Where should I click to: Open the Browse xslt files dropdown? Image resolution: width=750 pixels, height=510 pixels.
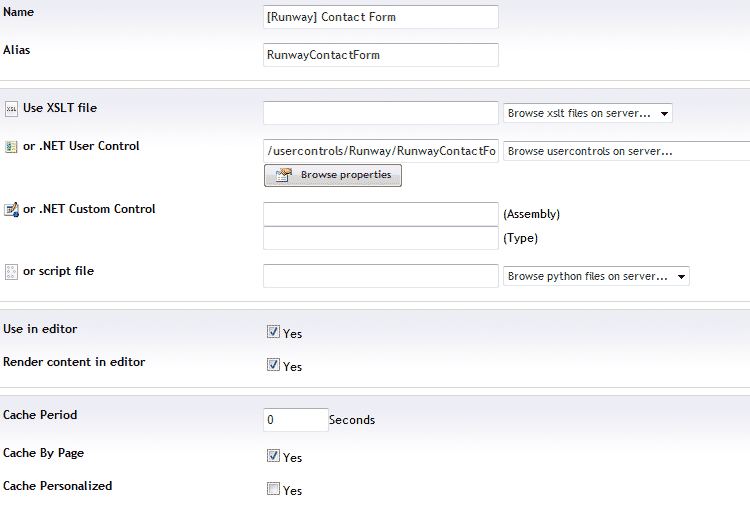coord(587,113)
